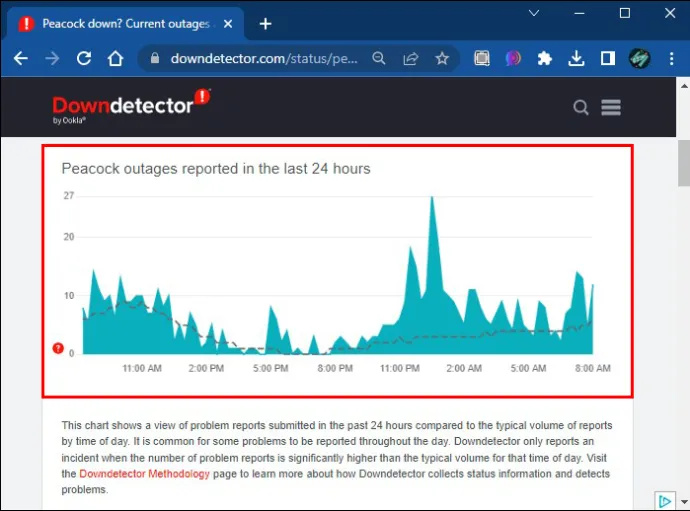Open the zoom magnifier in address bar
Screen dimensions: 690x511
tap(378, 58)
